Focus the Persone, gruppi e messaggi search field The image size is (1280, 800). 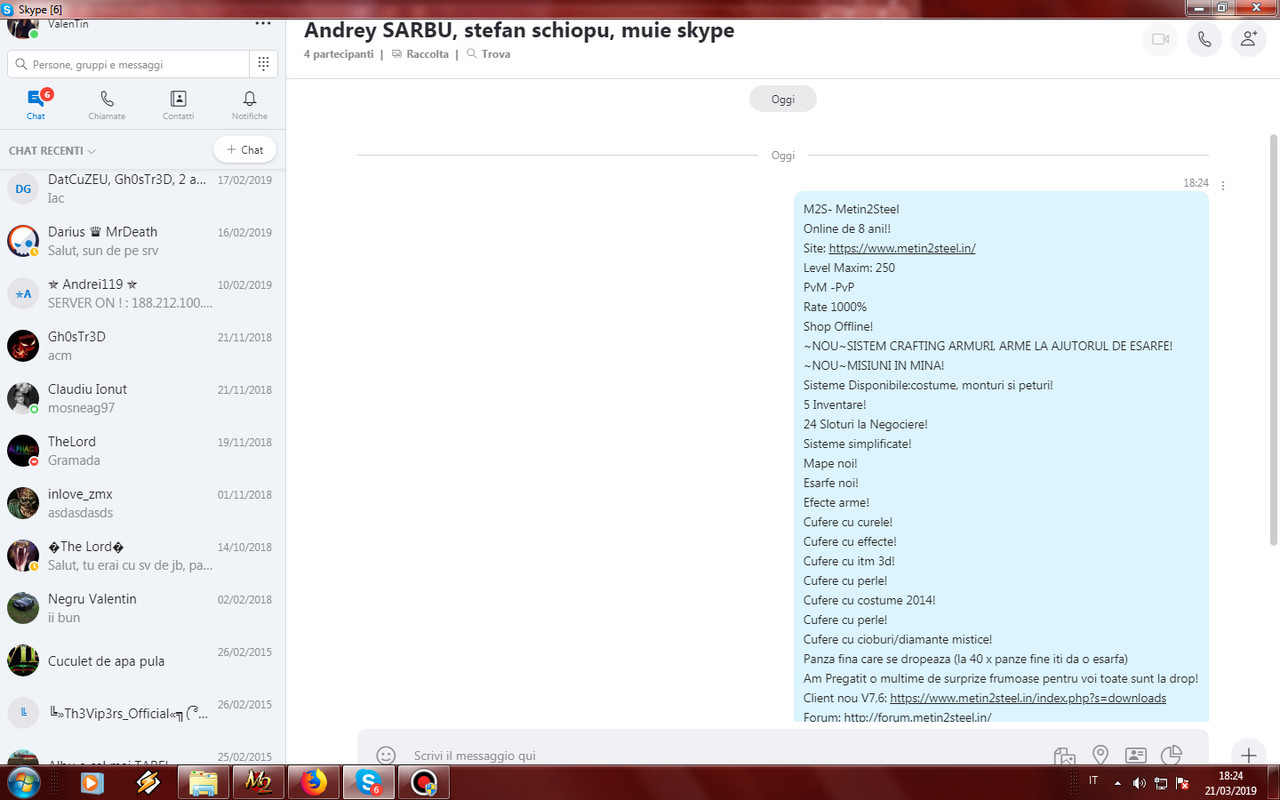128,64
